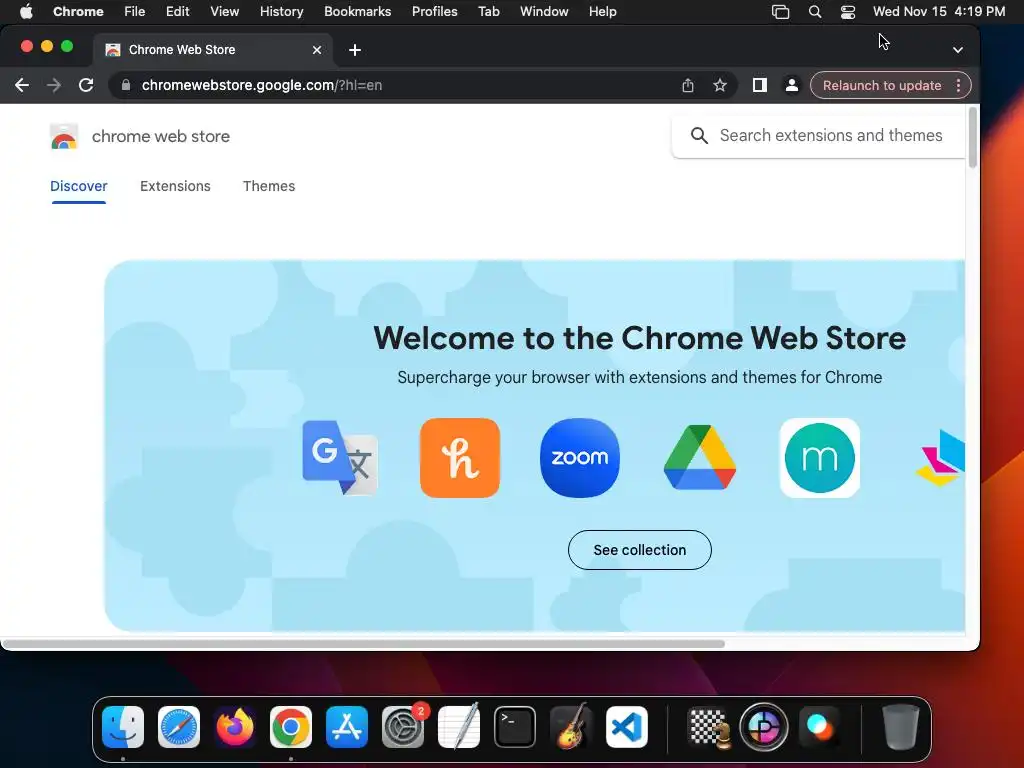
Task: Open the View menu
Action: click(225, 11)
